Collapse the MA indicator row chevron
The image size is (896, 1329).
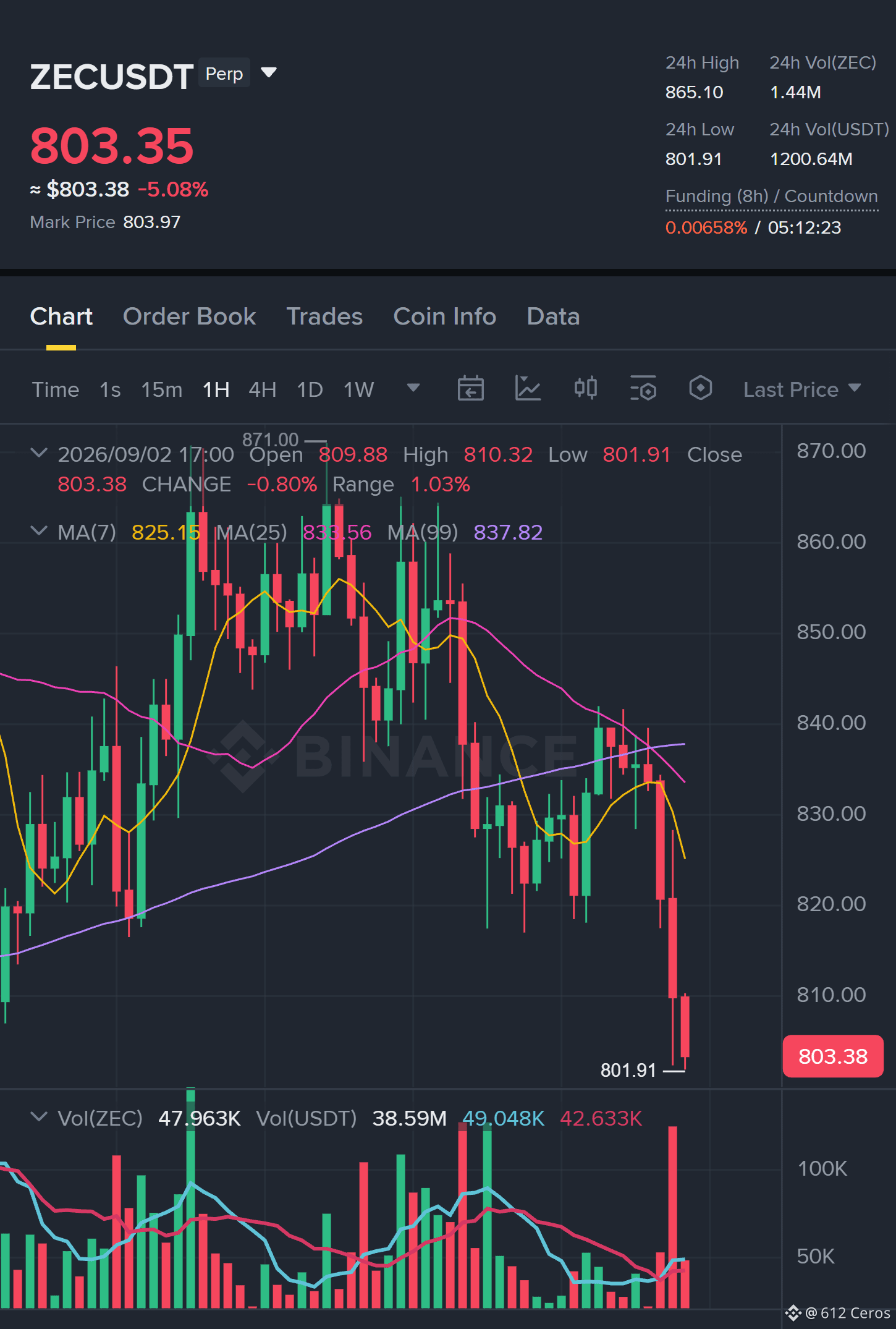point(38,531)
